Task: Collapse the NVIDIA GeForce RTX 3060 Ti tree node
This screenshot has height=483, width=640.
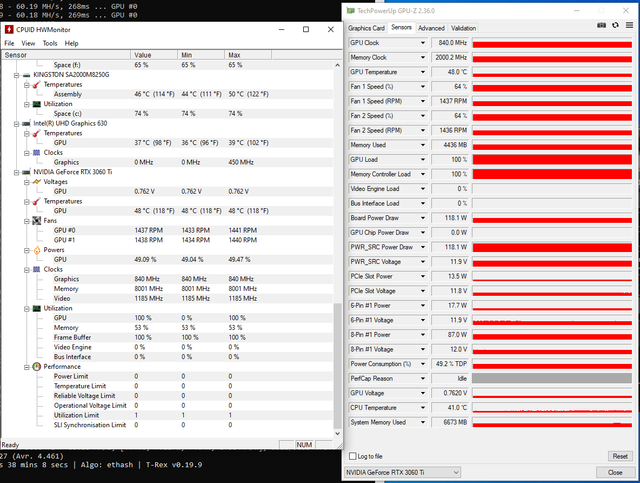Action: tap(17, 172)
